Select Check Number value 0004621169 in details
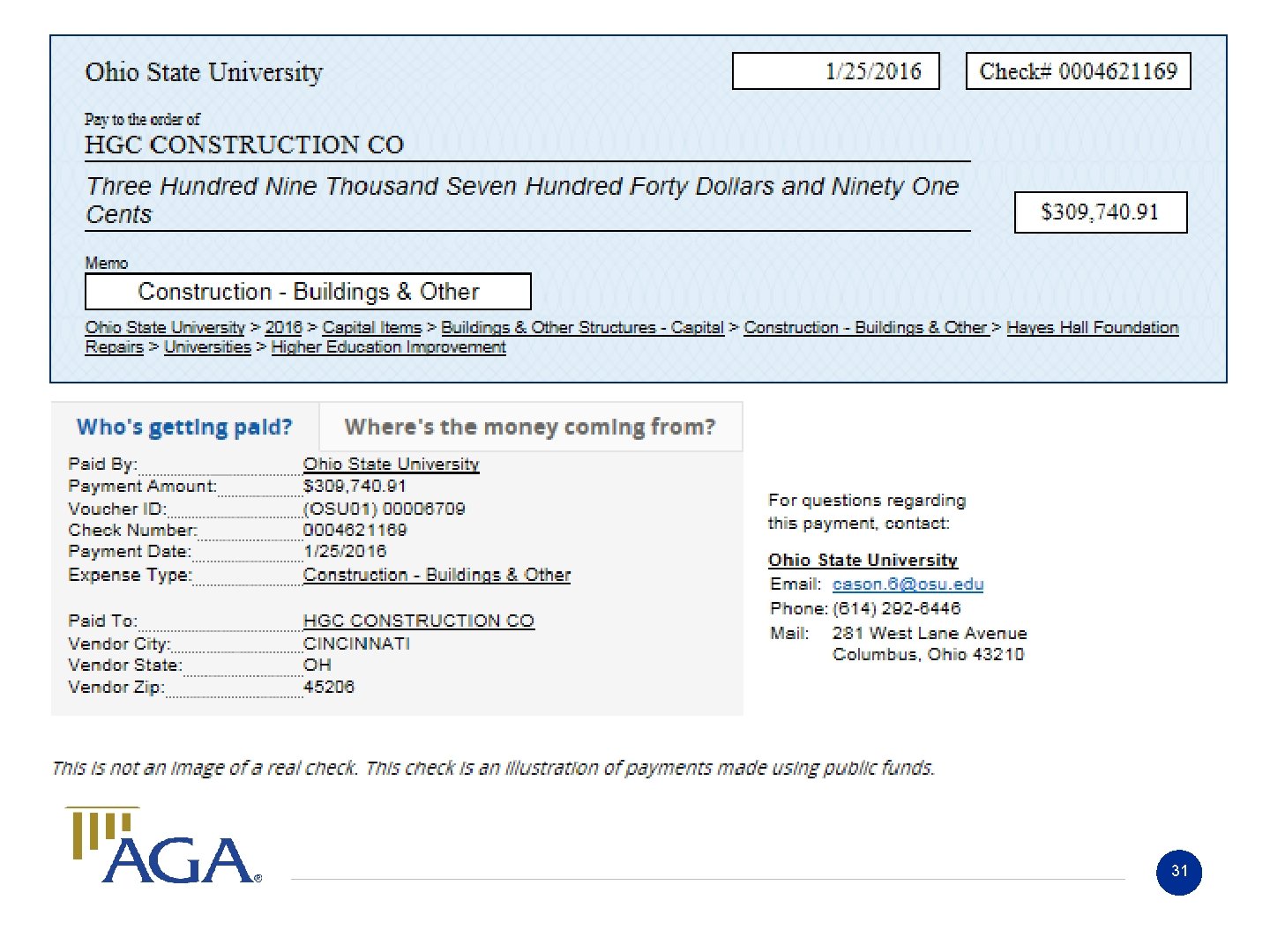This screenshot has width=1270, height=952. (355, 530)
